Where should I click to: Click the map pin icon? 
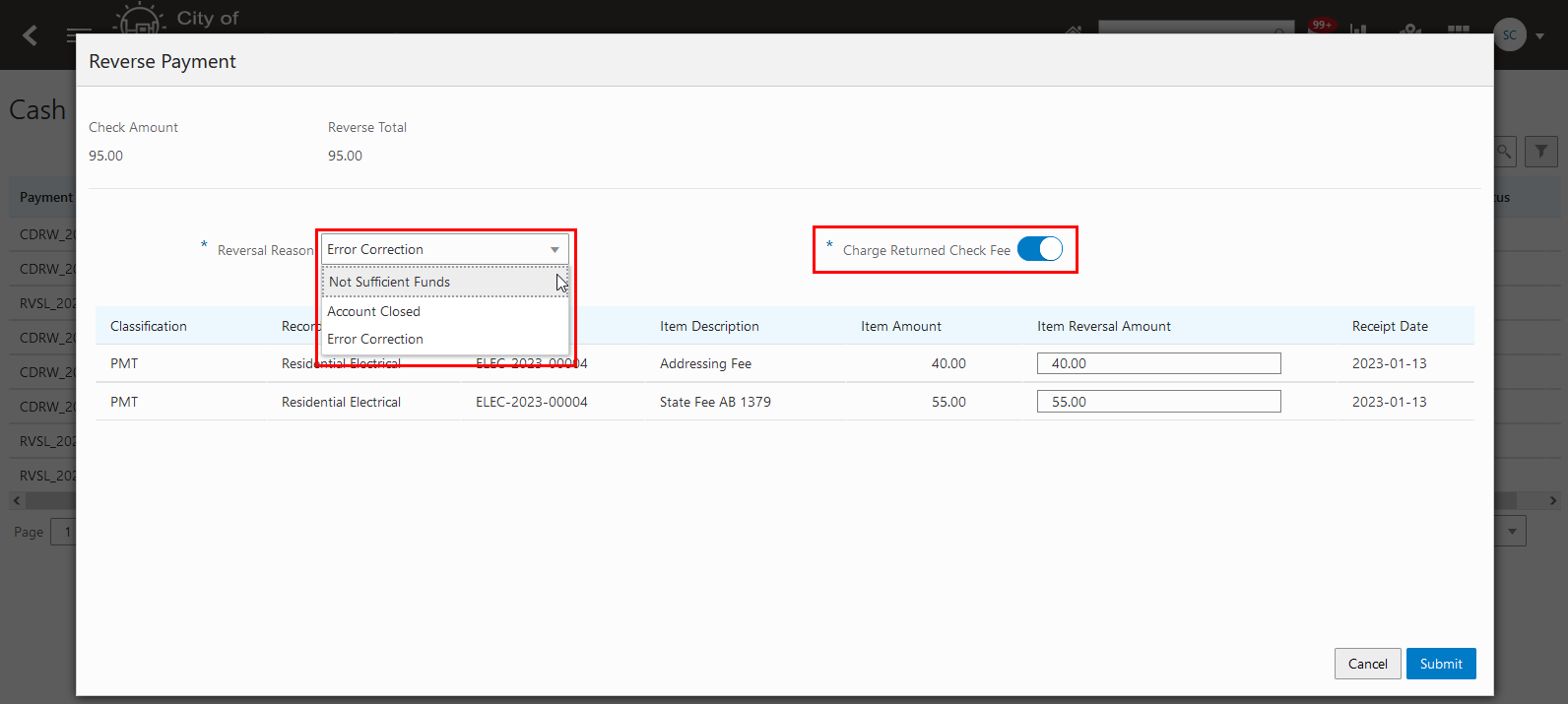pyautogui.click(x=1410, y=30)
